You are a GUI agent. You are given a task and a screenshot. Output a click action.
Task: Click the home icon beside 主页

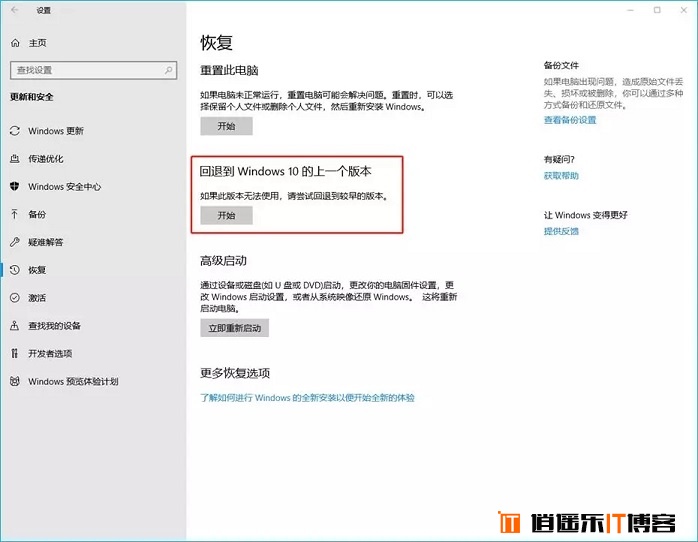click(x=15, y=43)
